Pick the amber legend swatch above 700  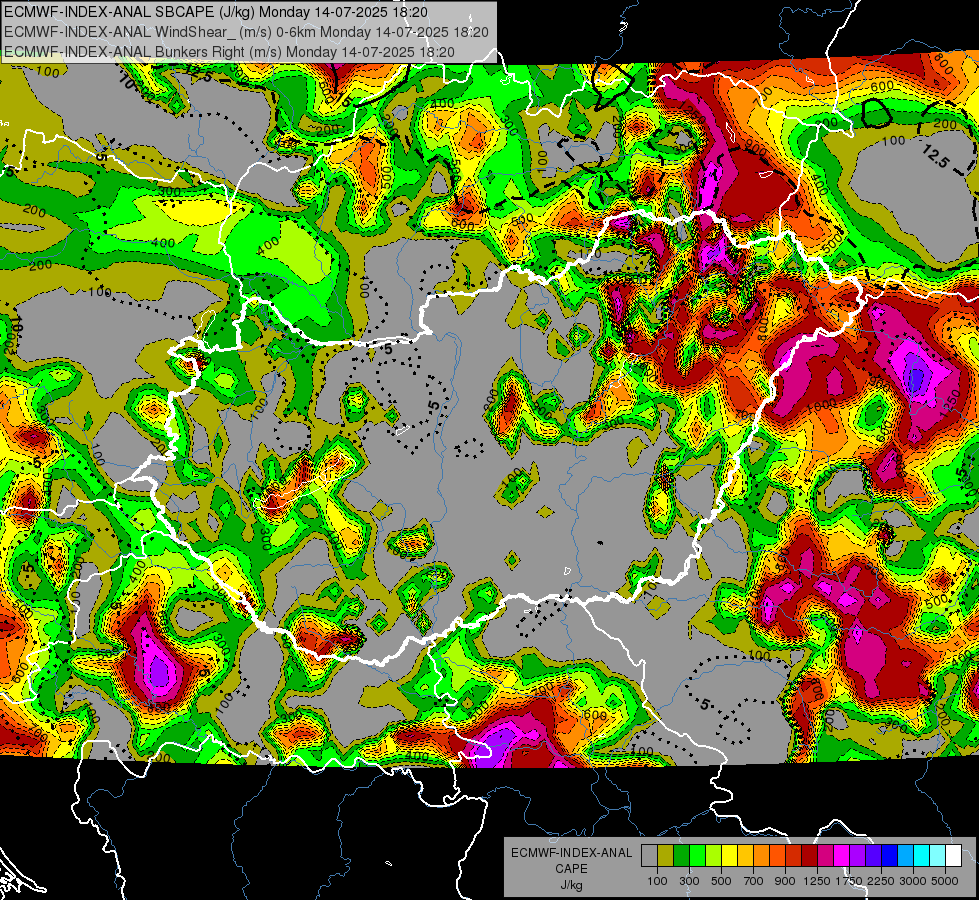(745, 855)
